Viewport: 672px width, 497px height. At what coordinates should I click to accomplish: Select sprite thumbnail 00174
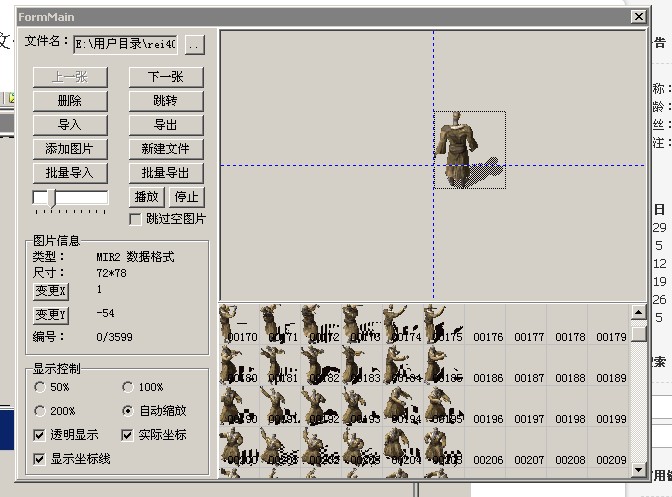[403, 324]
